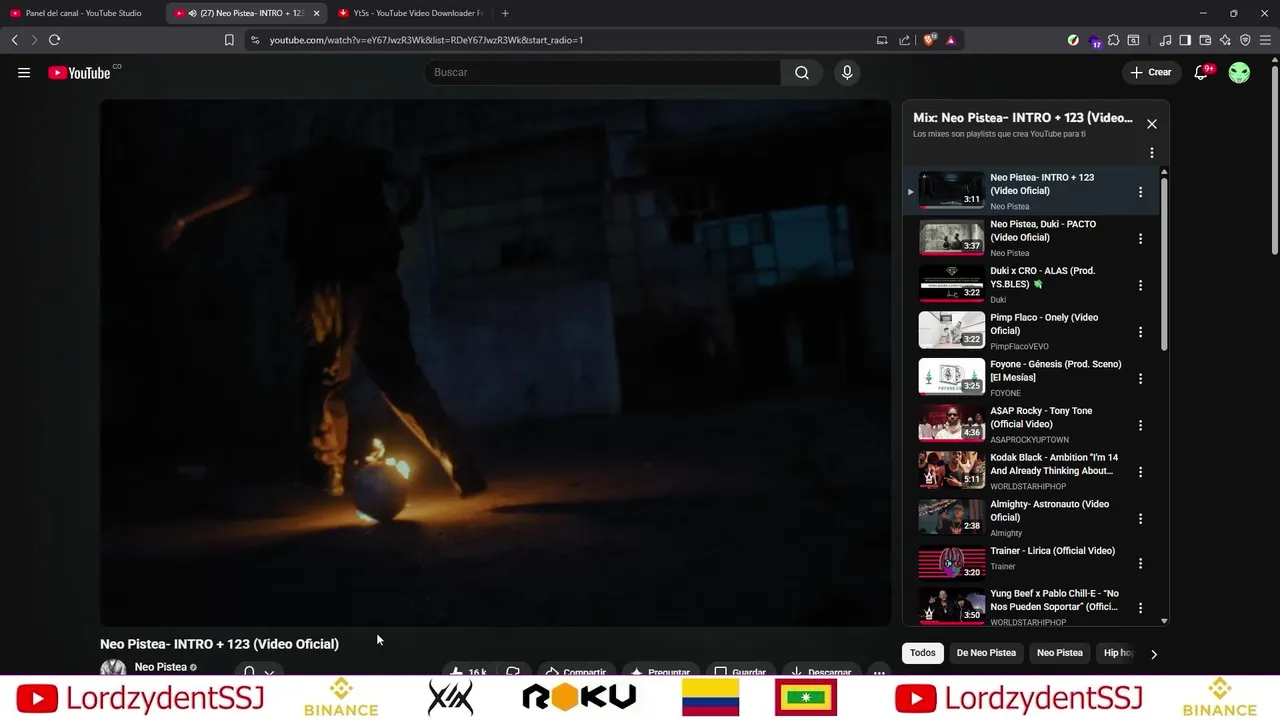Screen dimensions: 1280x720
Task: Open the Brave Wallet icon
Action: pyautogui.click(x=1205, y=40)
